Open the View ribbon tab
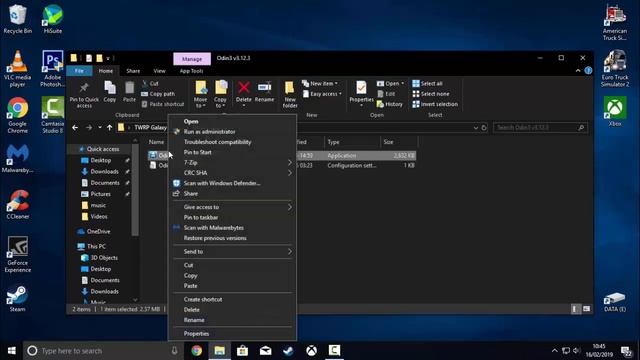This screenshot has height=360, width=640. tap(159, 71)
